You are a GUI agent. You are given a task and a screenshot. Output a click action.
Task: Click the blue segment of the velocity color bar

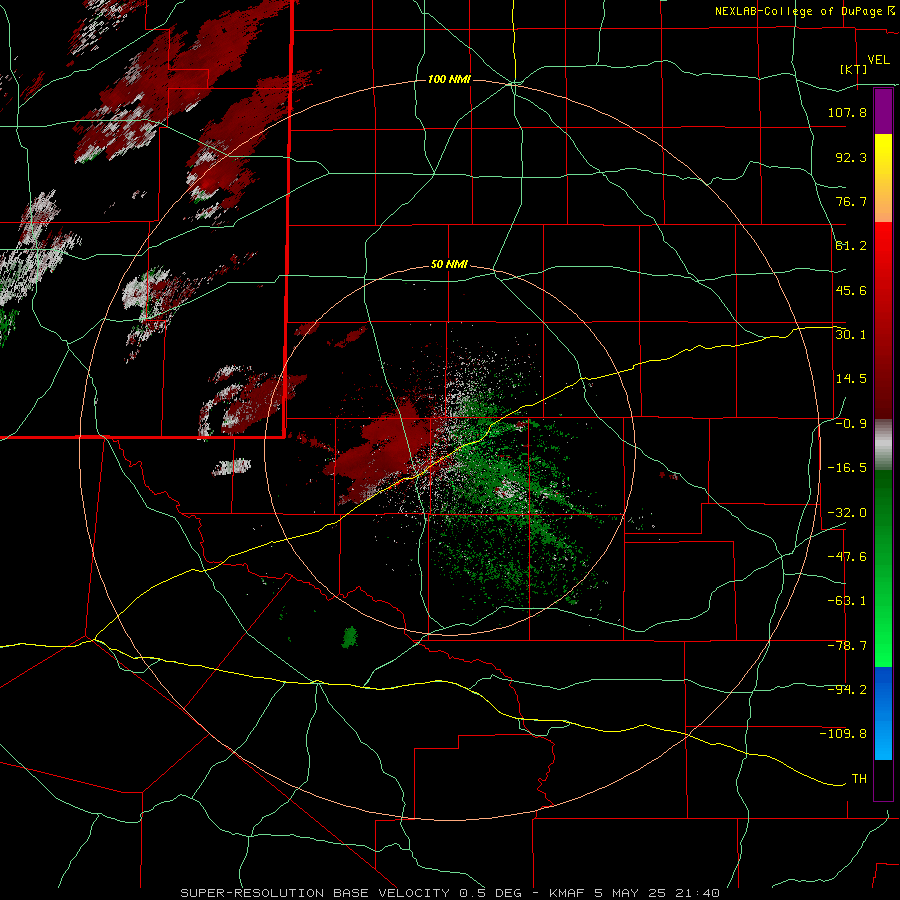point(883,713)
